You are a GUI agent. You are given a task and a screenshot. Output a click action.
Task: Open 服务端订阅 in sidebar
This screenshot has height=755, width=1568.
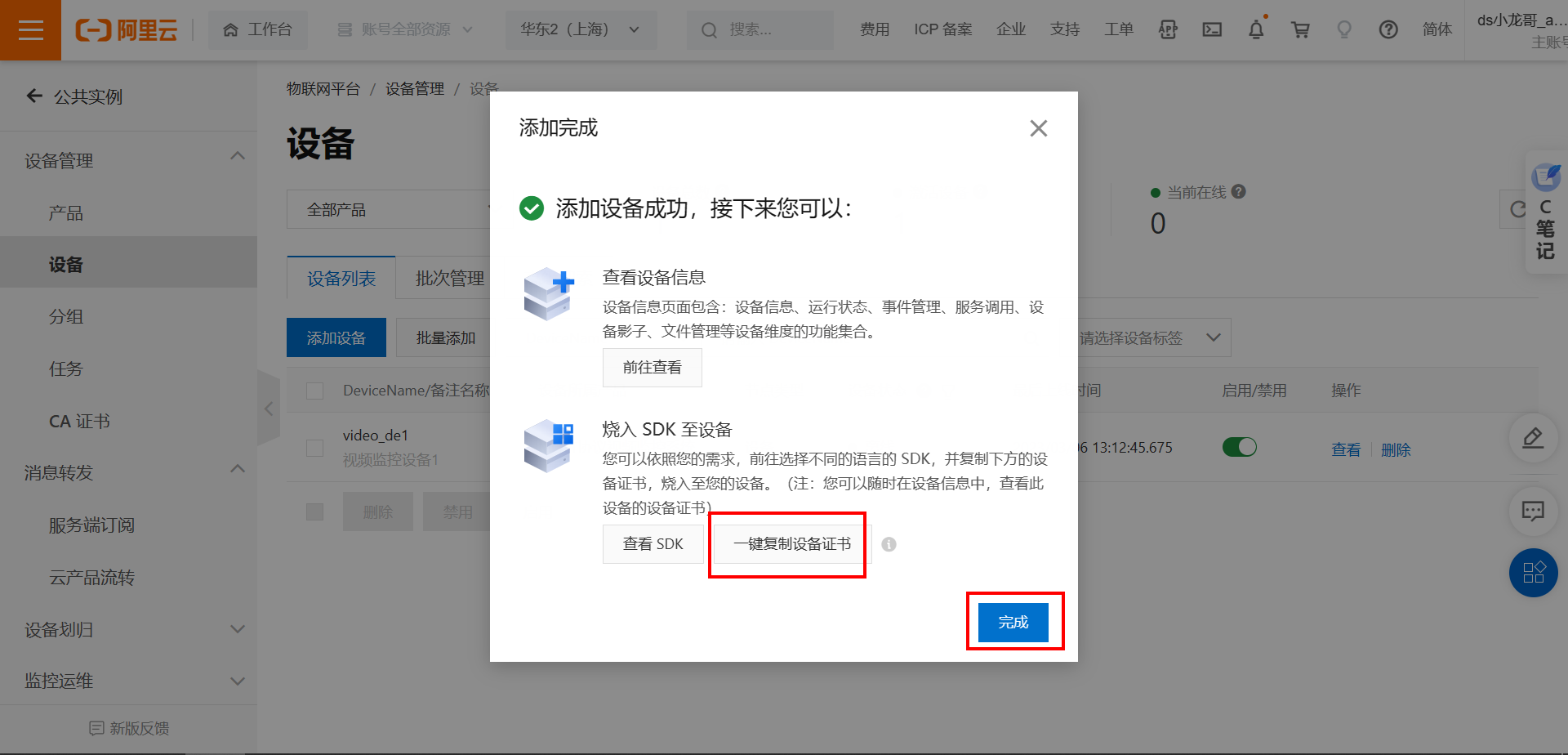pos(91,525)
